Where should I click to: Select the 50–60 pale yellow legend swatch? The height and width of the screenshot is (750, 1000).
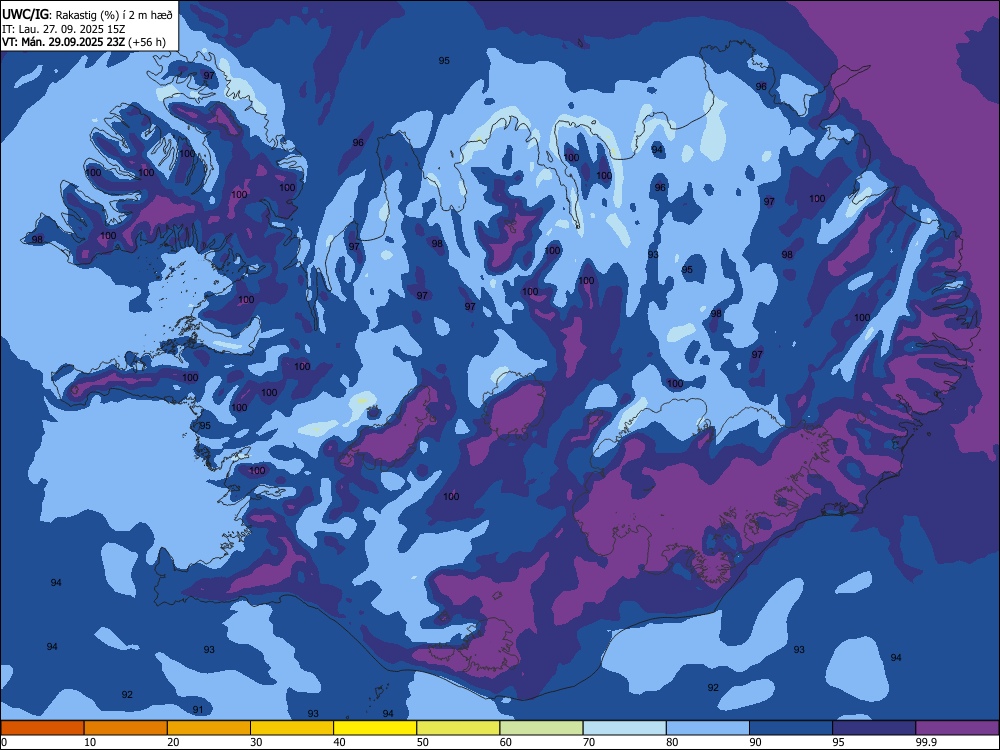click(459, 728)
